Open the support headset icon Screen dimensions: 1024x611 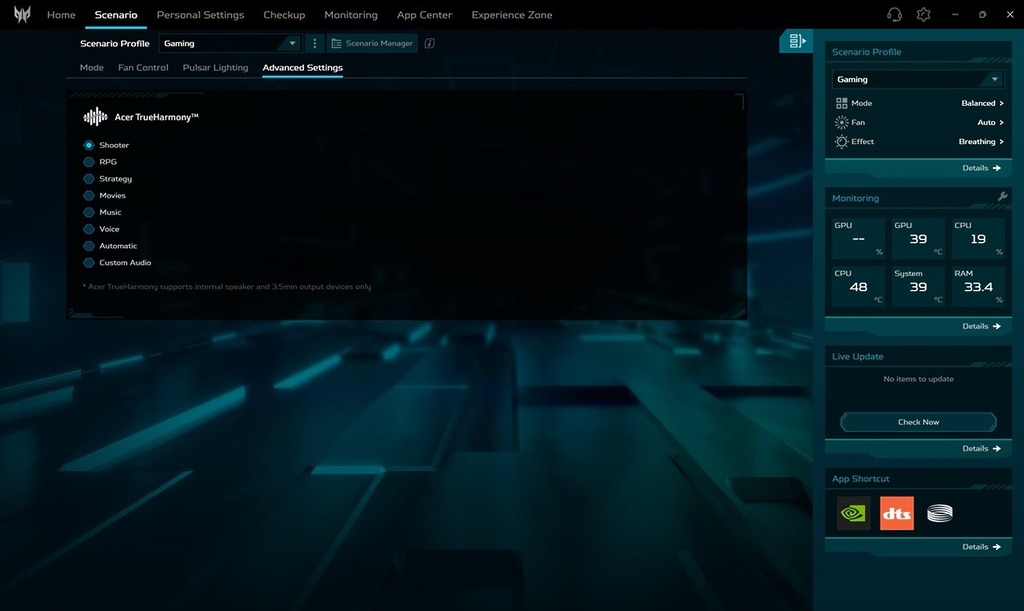tap(894, 14)
